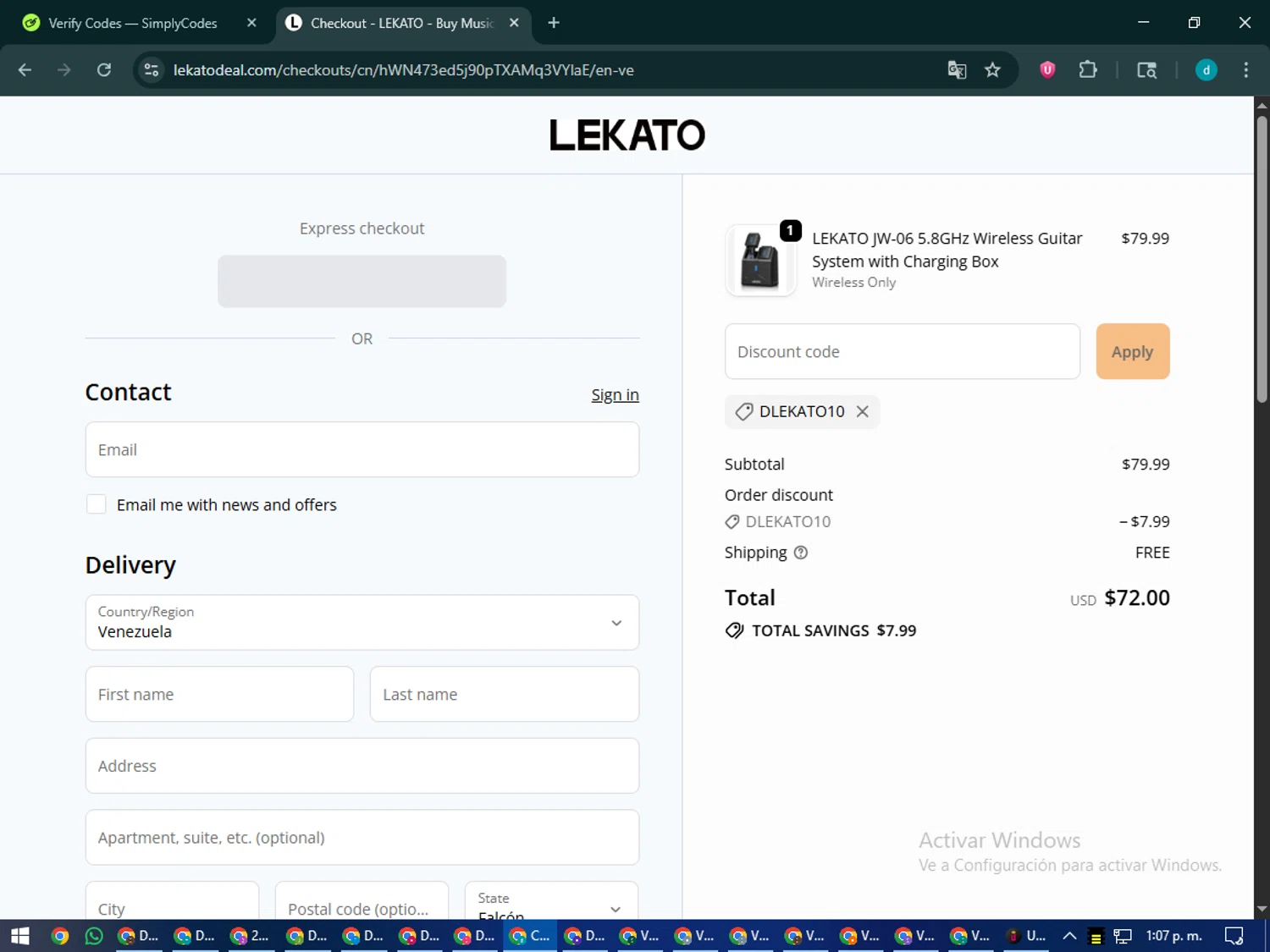
Task: Click the Address field
Action: (362, 766)
